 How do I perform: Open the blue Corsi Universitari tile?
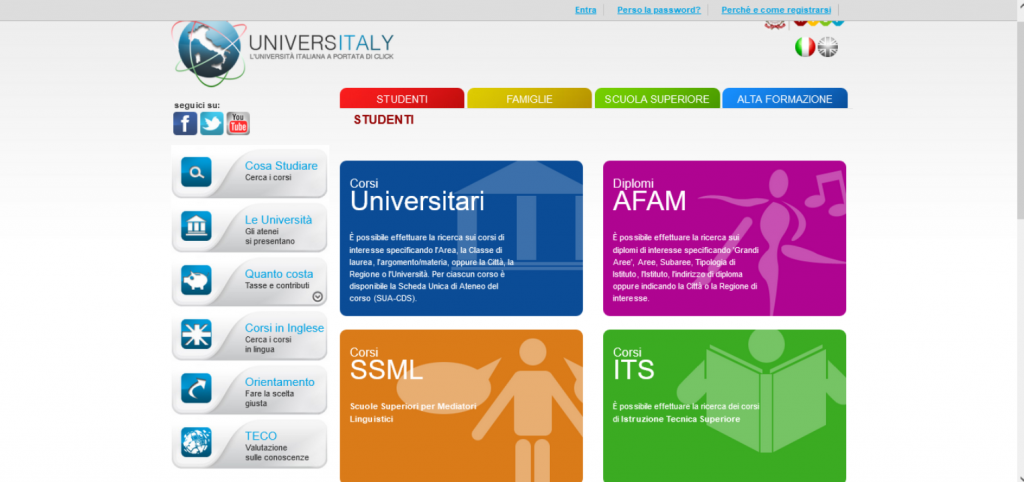tap(461, 238)
